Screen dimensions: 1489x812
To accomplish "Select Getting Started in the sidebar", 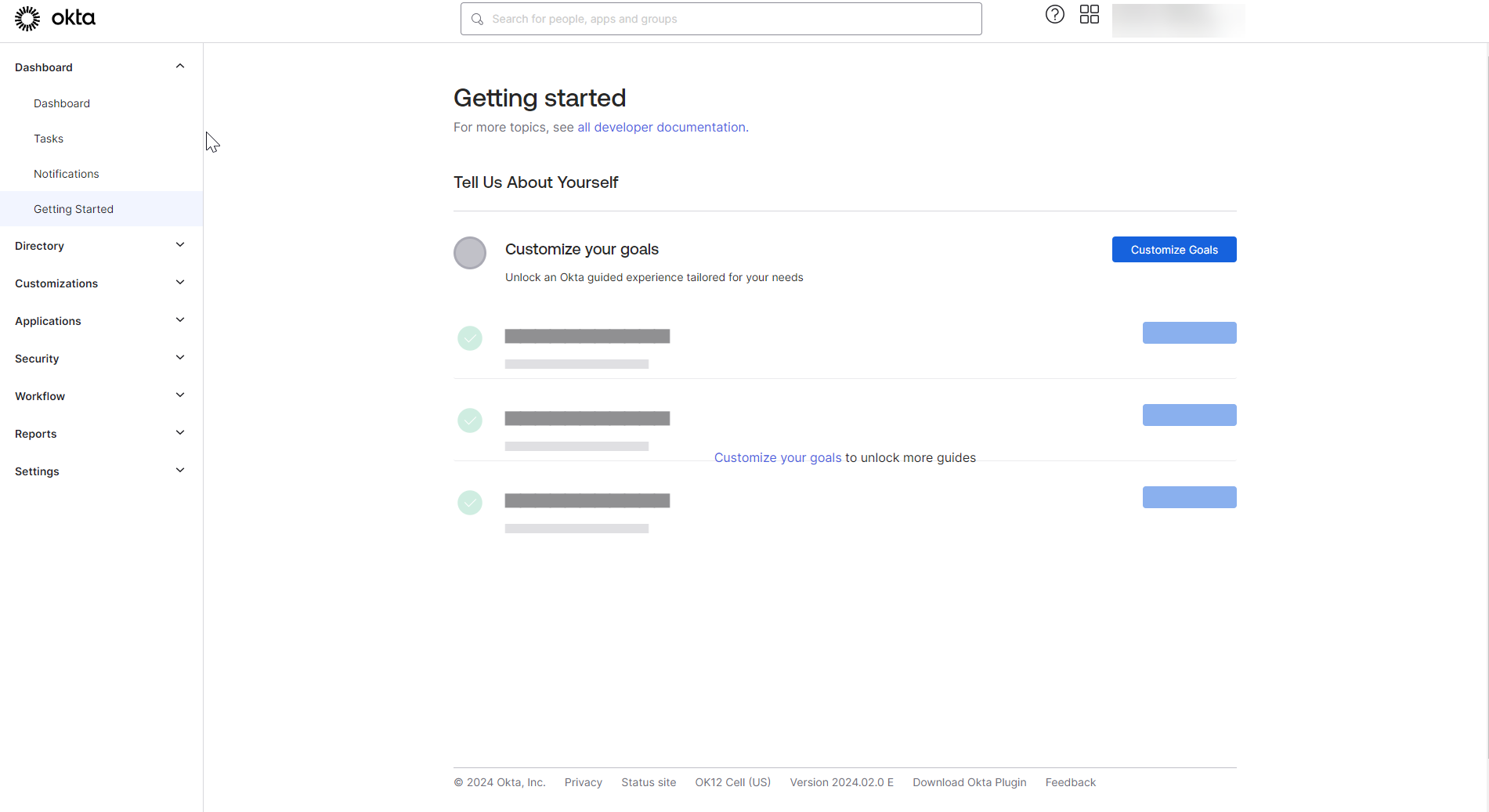I will click(x=102, y=209).
